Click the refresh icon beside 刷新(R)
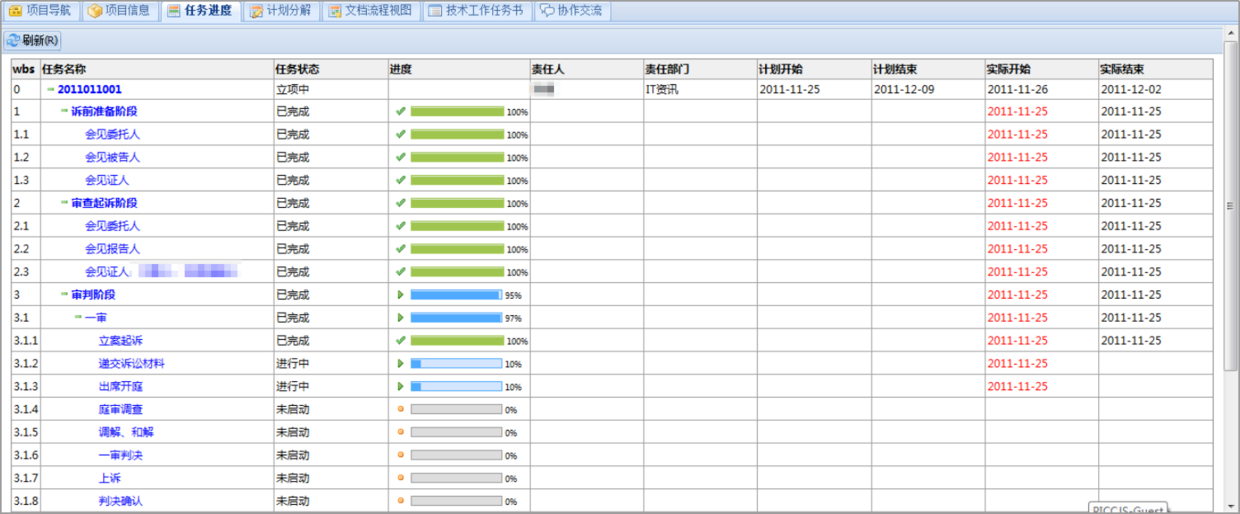Image resolution: width=1240 pixels, height=514 pixels. [x=13, y=41]
